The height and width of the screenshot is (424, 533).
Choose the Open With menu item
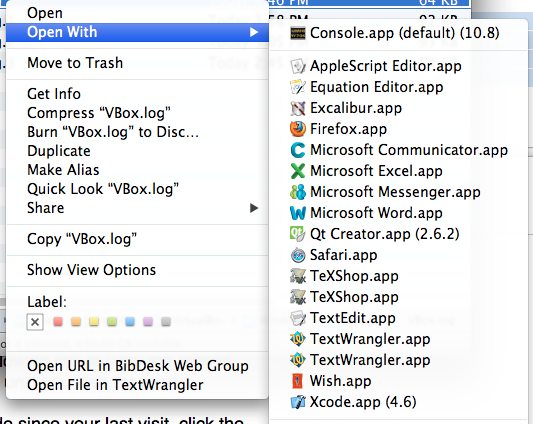pos(137,32)
